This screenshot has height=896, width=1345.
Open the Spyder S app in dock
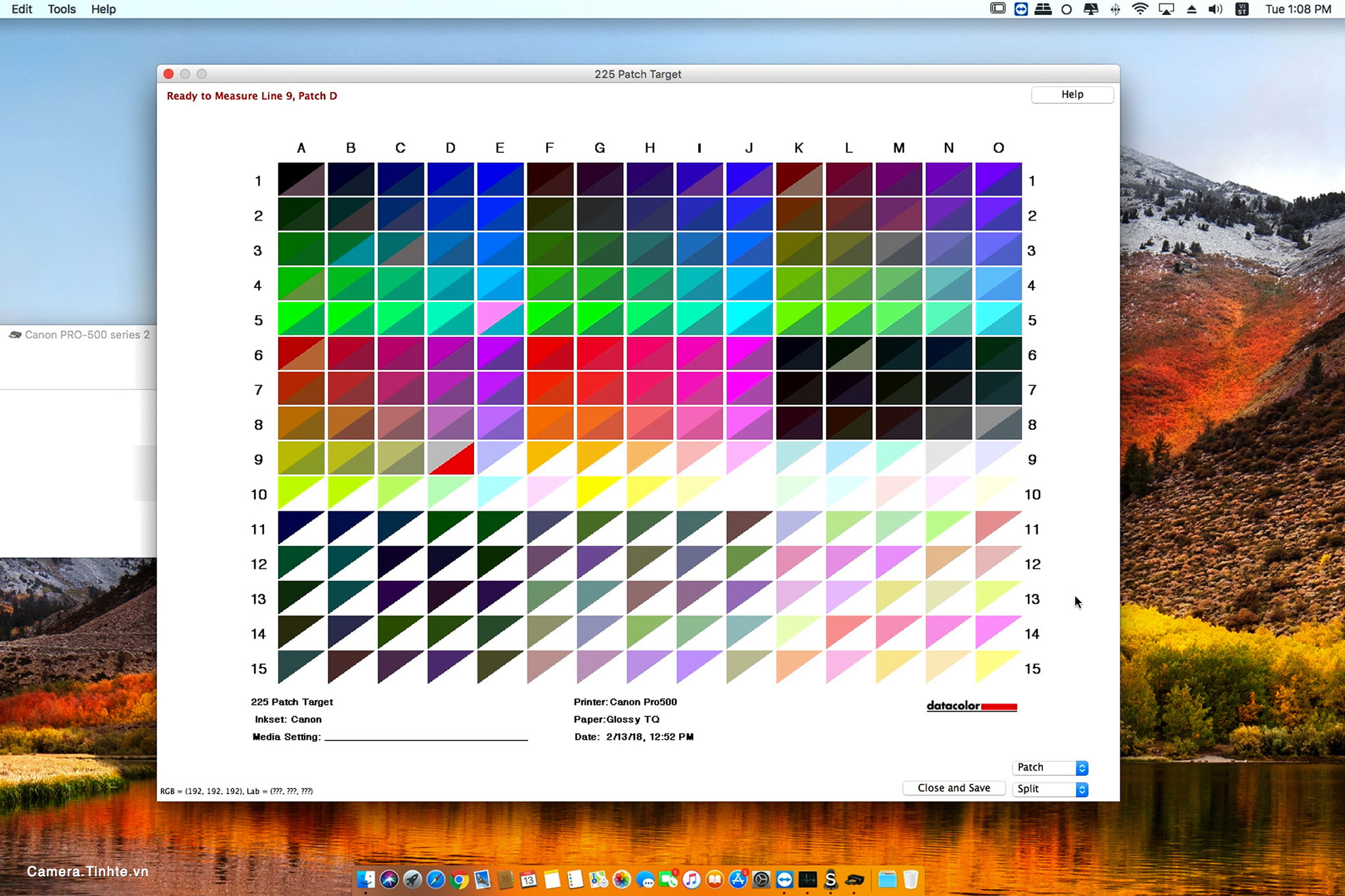click(x=831, y=879)
